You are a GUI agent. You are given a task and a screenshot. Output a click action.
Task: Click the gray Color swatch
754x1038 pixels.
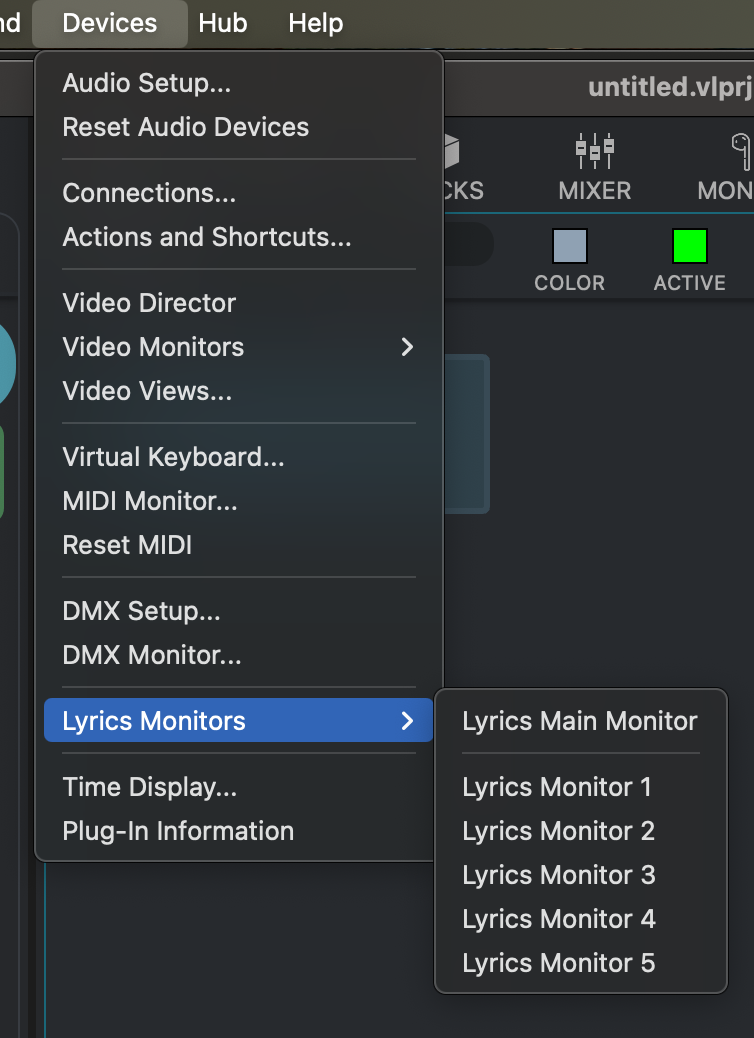click(569, 246)
